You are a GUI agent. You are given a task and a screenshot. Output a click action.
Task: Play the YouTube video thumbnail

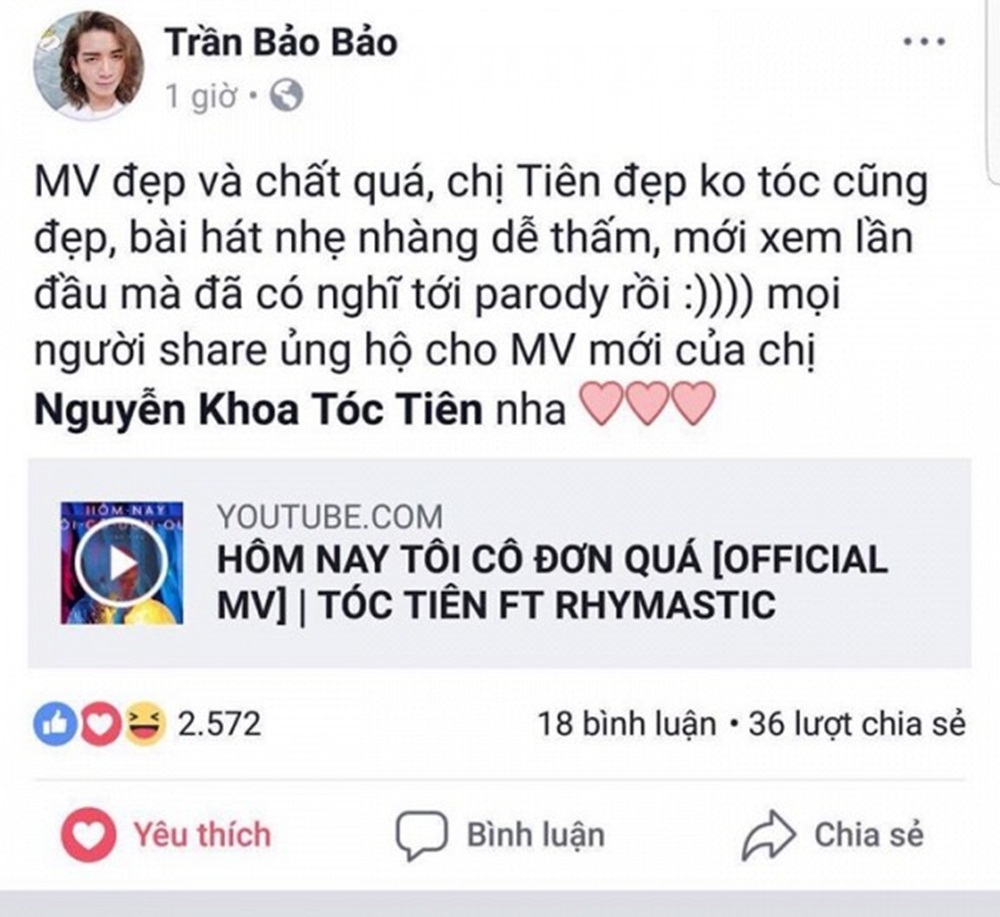(122, 563)
